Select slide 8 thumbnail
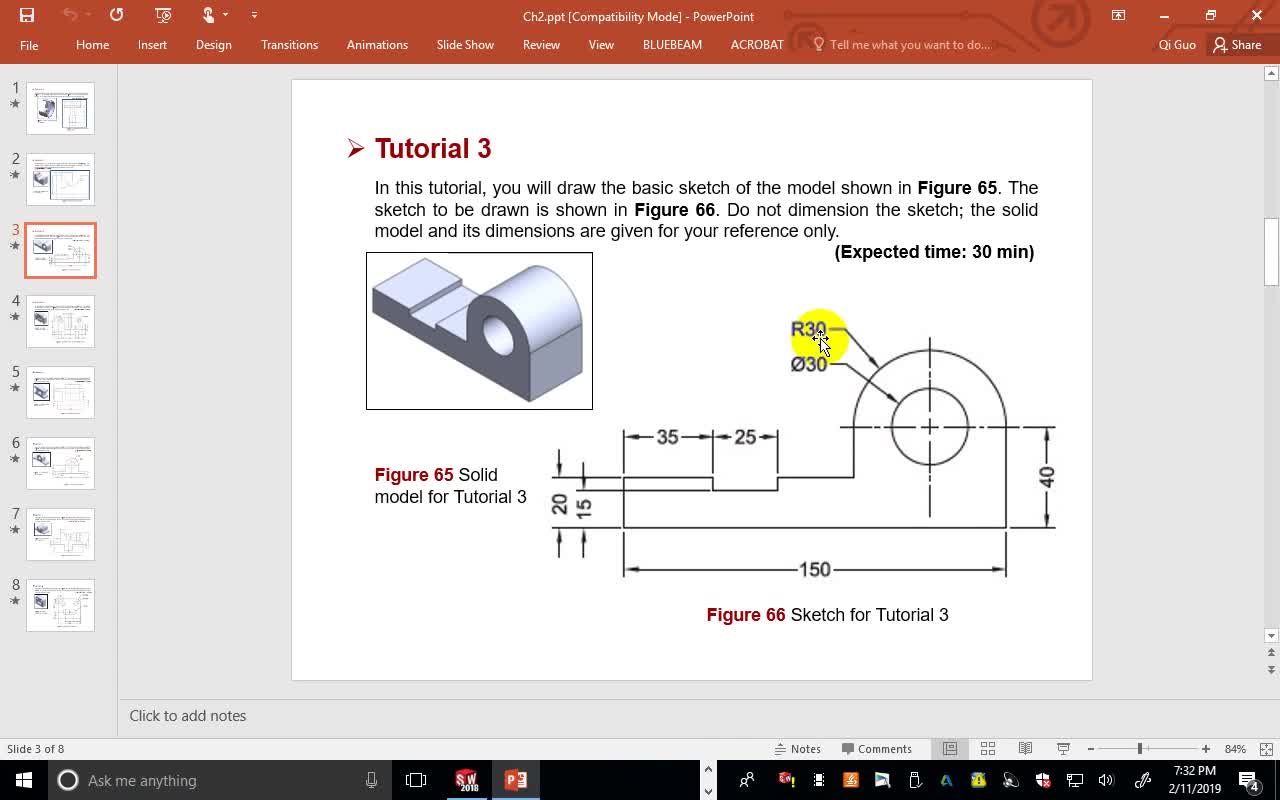1280x800 pixels. [x=60, y=605]
